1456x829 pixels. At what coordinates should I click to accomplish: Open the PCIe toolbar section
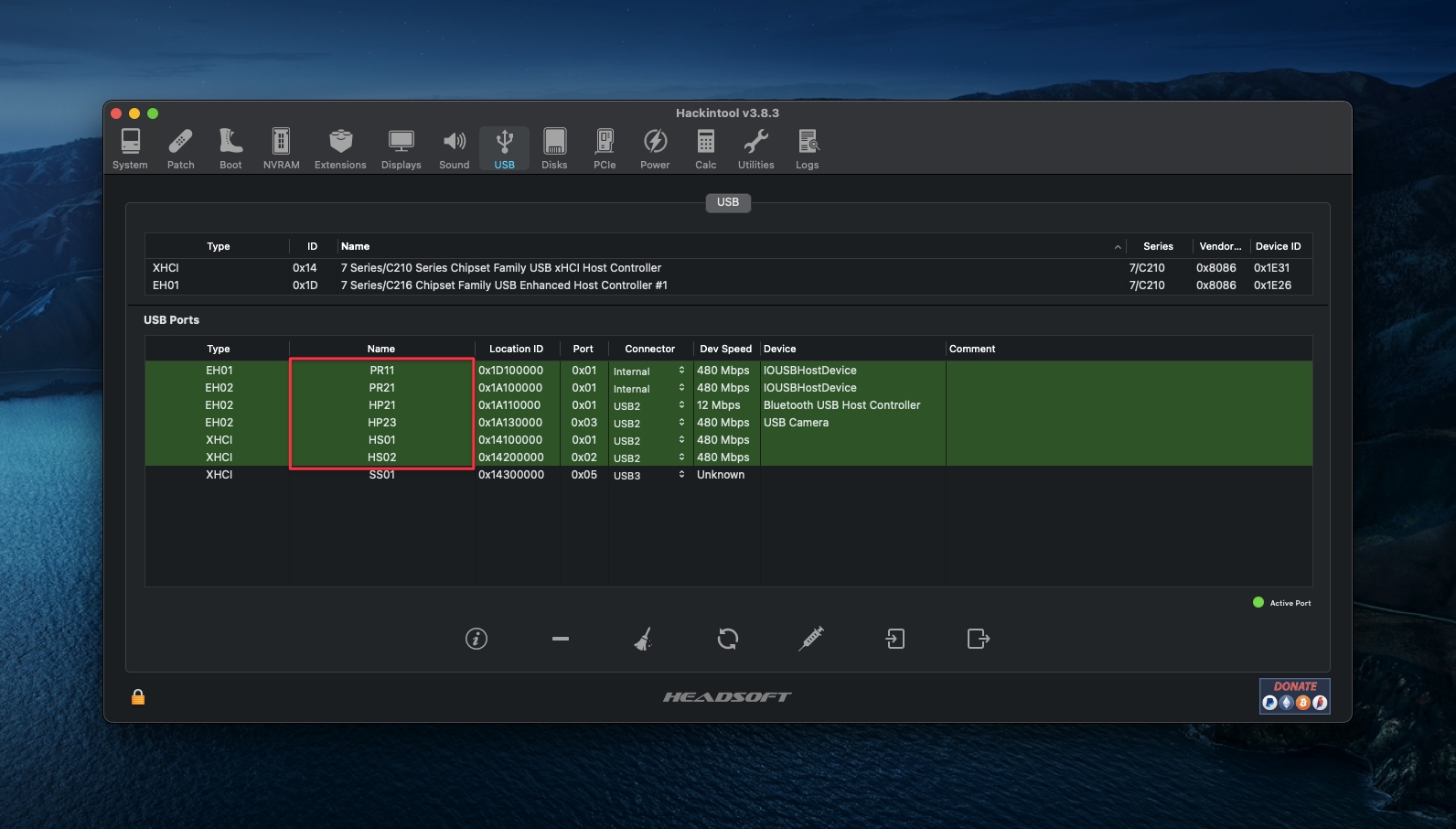[605, 149]
